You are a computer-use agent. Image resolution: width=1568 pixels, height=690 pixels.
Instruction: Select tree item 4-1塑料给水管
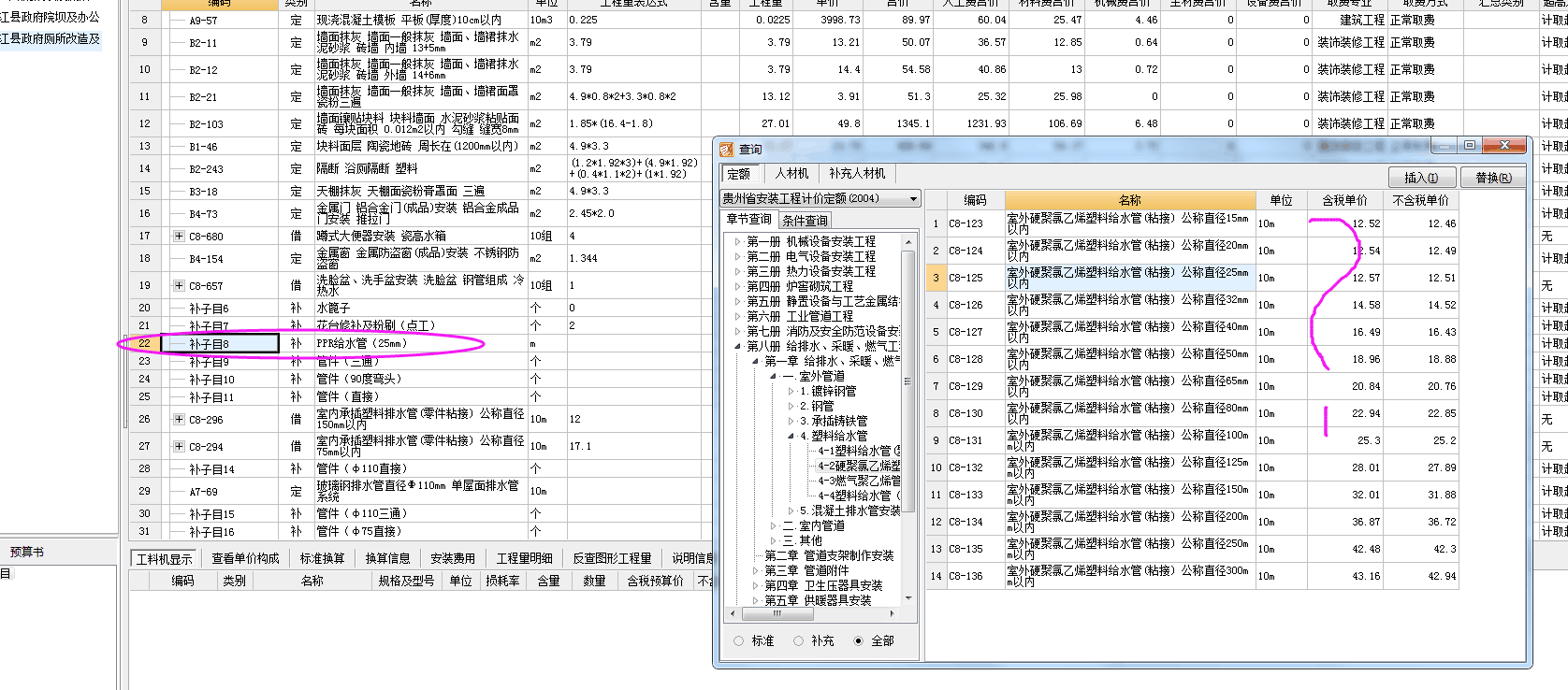coord(859,451)
